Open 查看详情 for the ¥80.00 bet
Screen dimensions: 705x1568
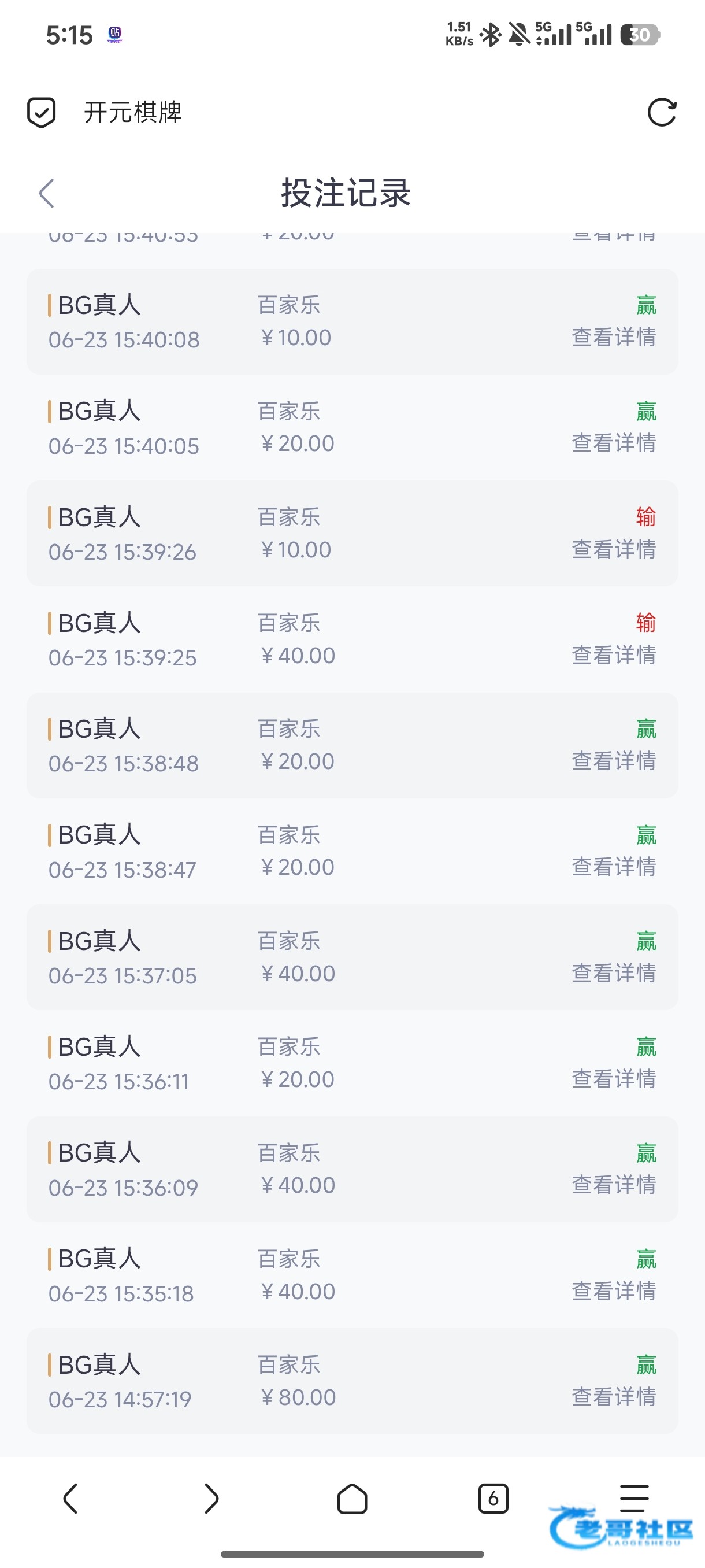tap(614, 1396)
